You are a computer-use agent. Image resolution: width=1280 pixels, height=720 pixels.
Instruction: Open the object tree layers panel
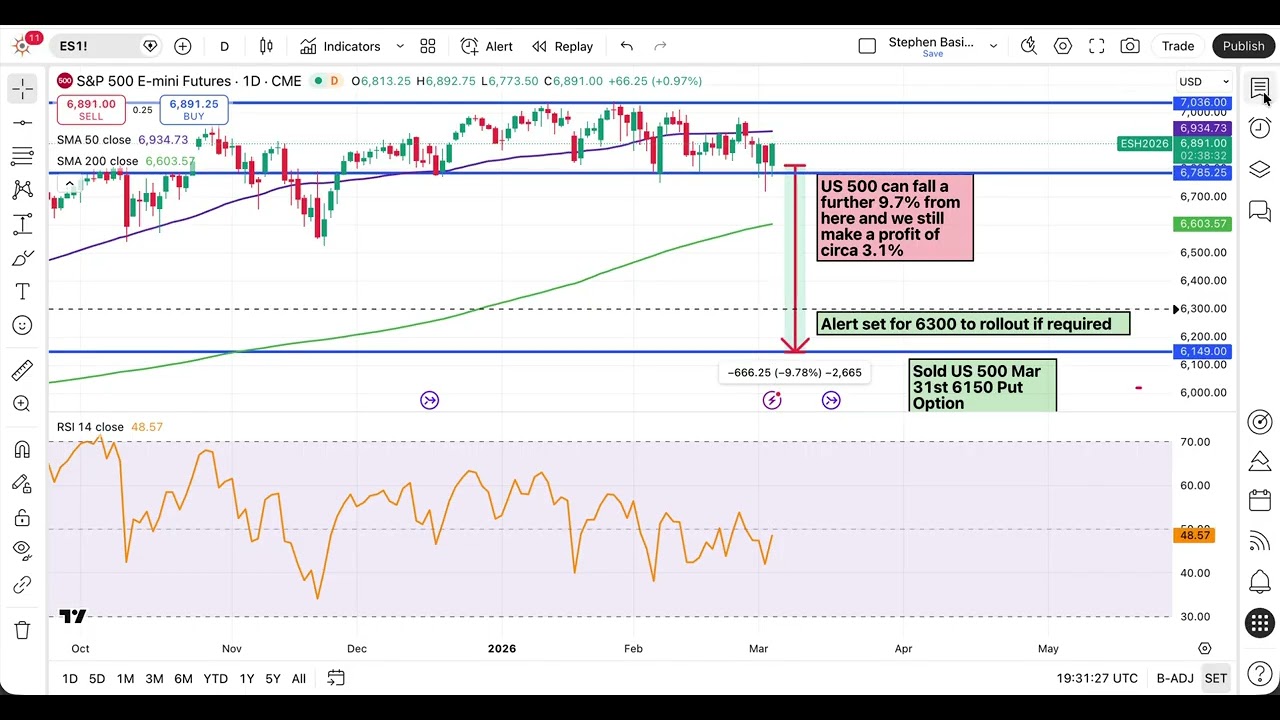pos(1260,169)
